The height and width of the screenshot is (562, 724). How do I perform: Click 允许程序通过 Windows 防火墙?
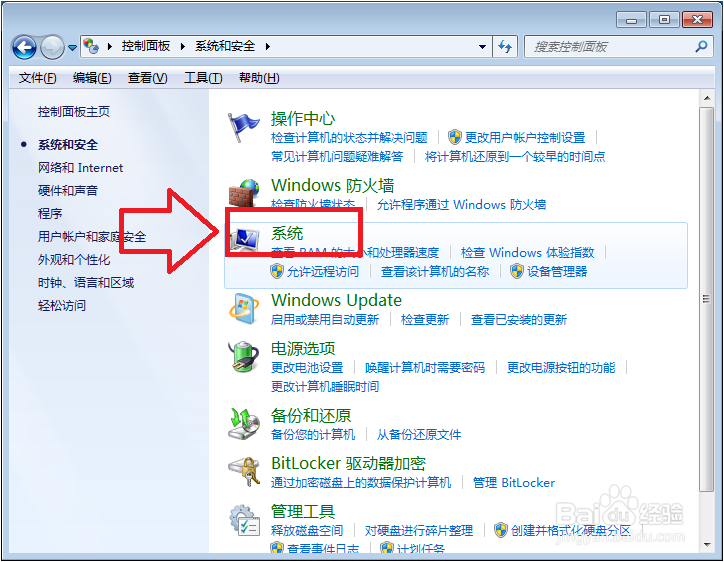pos(461,205)
